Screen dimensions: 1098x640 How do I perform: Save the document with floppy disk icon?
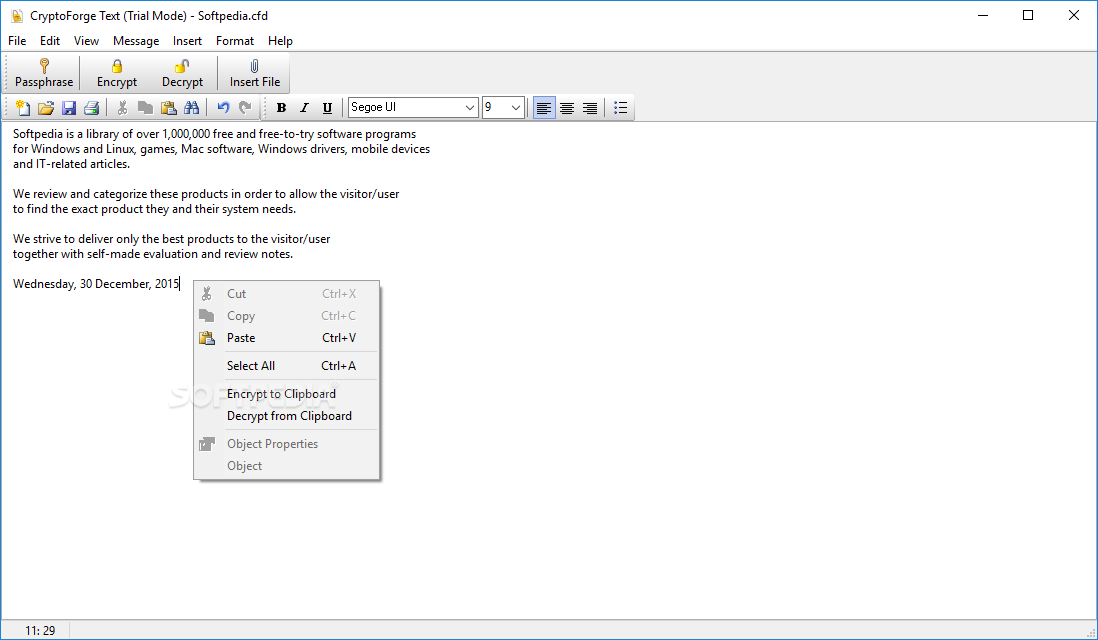(69, 108)
